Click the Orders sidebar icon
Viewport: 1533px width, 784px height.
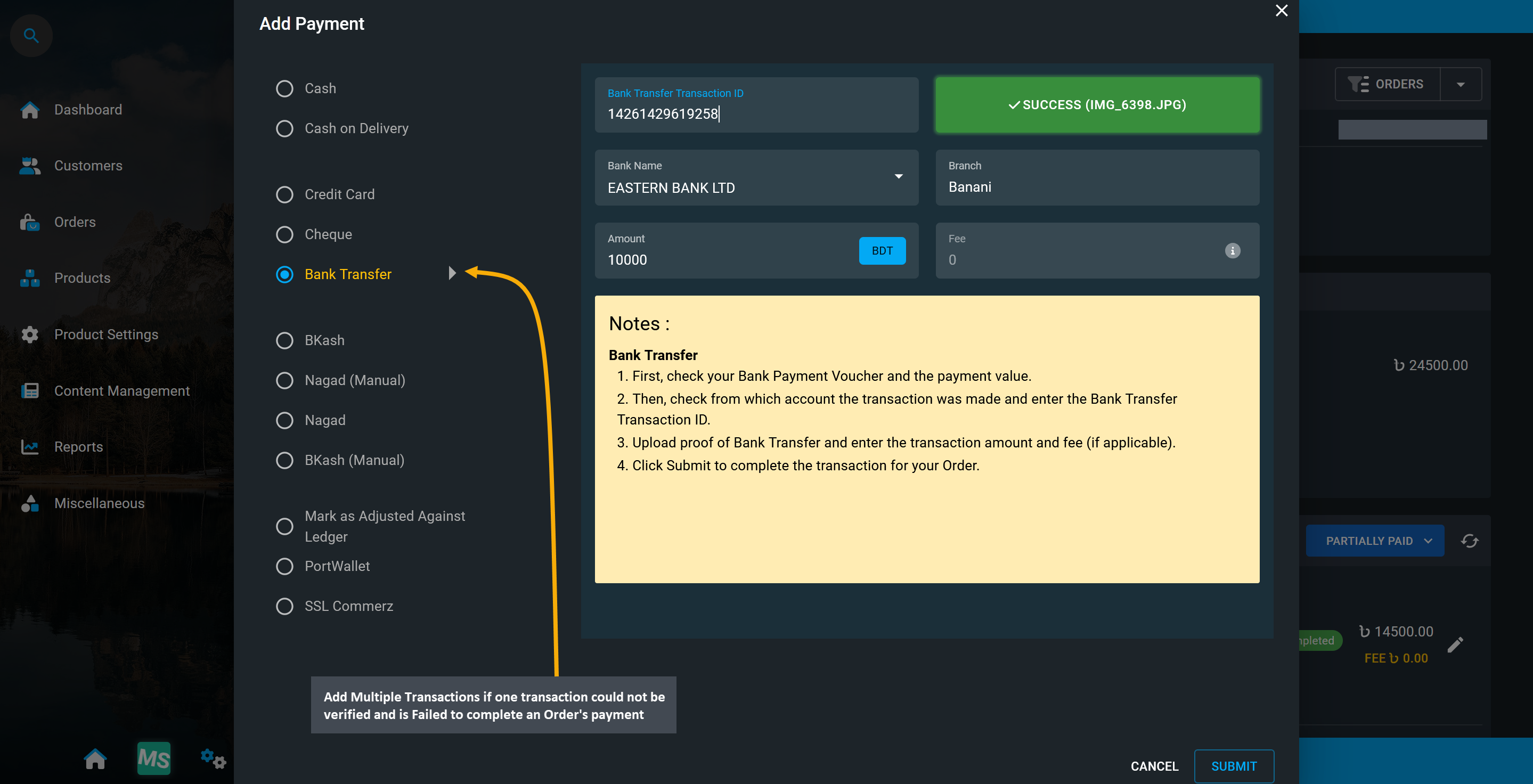(30, 221)
